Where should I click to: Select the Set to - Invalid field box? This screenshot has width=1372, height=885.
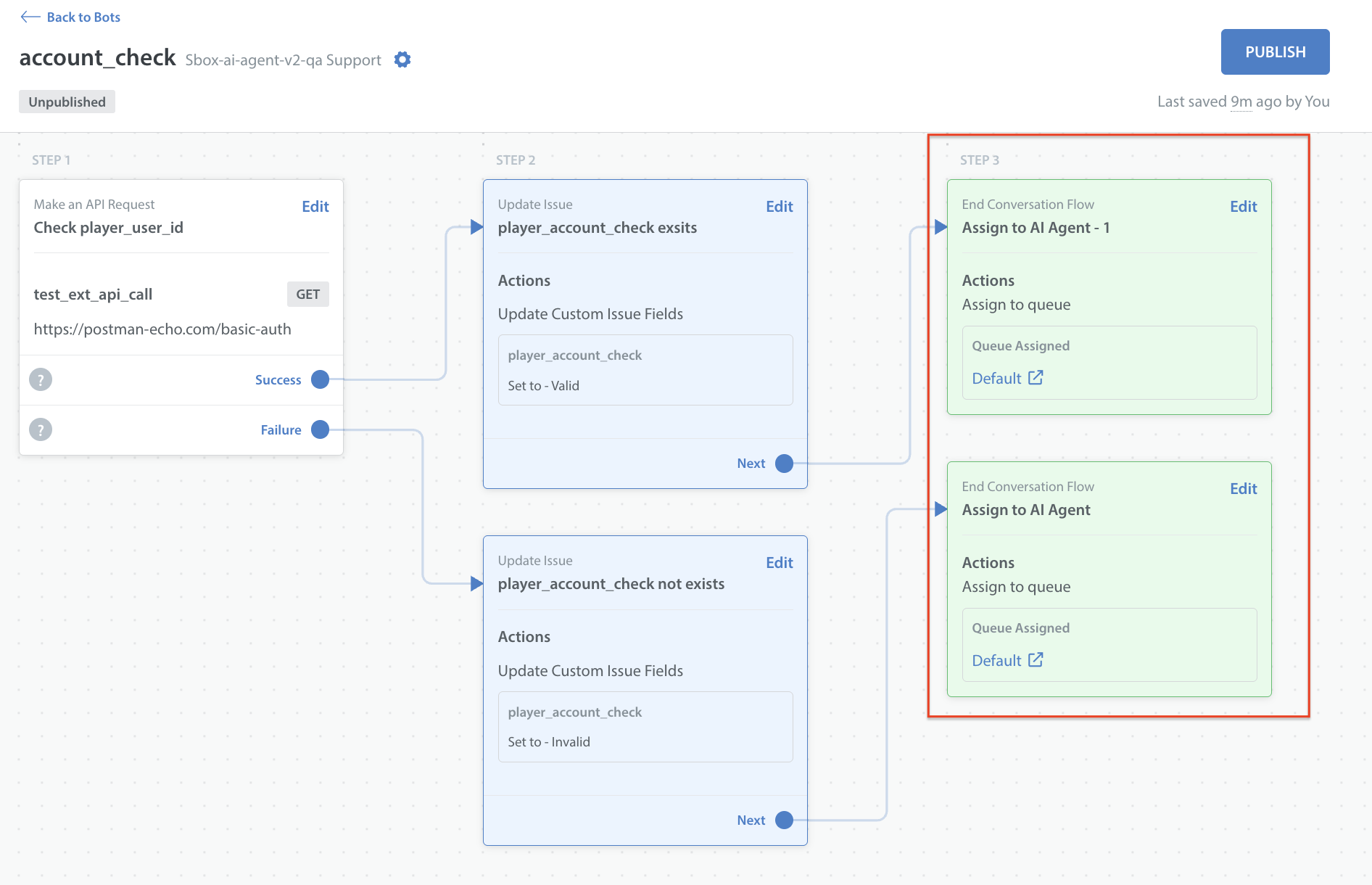coord(645,727)
